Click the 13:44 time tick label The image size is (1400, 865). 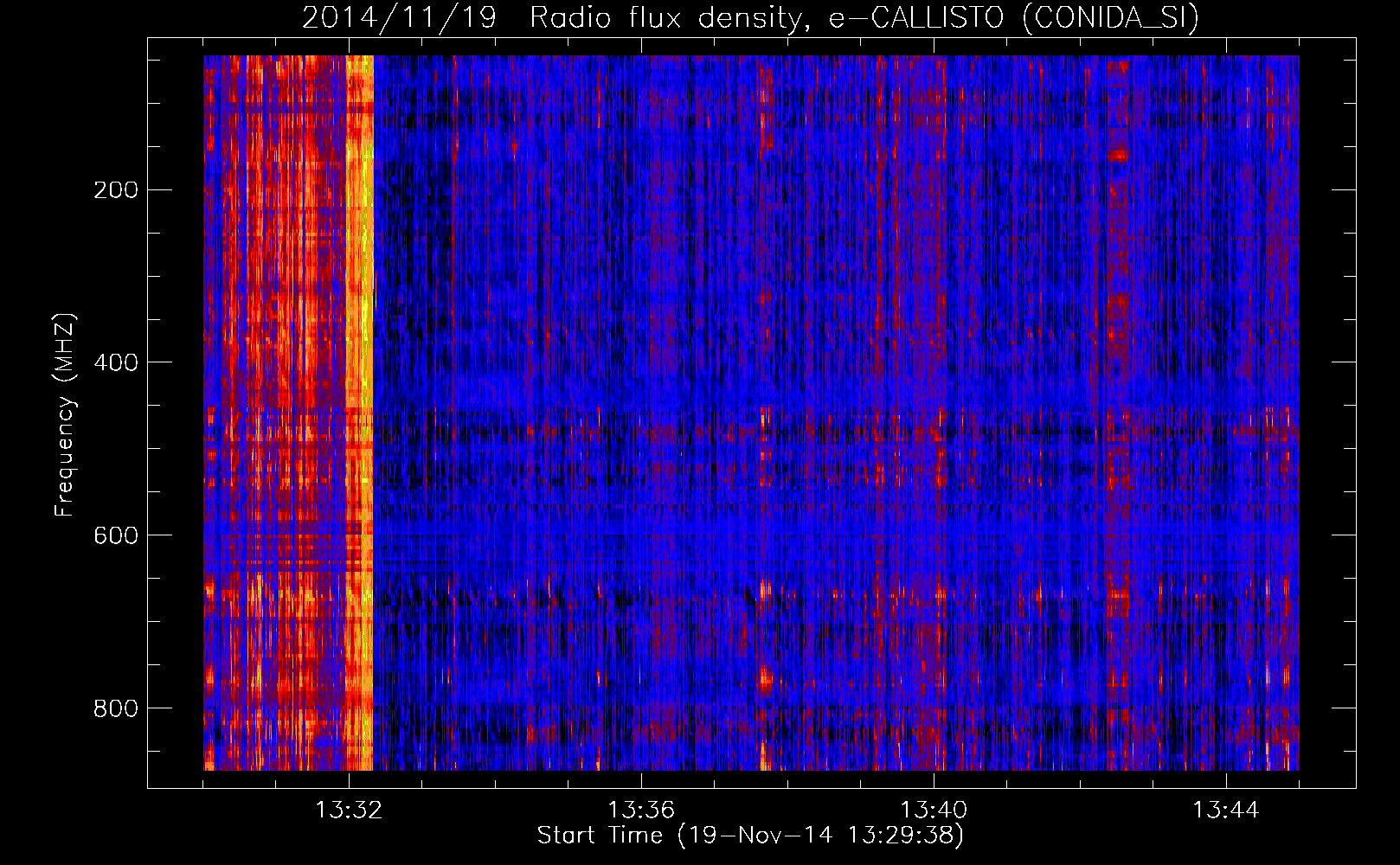(x=1226, y=811)
